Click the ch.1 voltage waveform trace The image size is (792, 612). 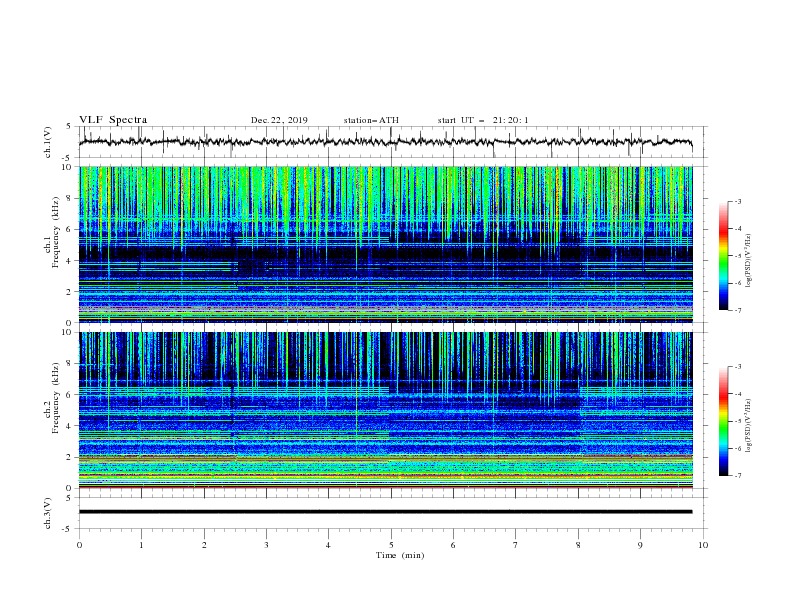(x=385, y=141)
